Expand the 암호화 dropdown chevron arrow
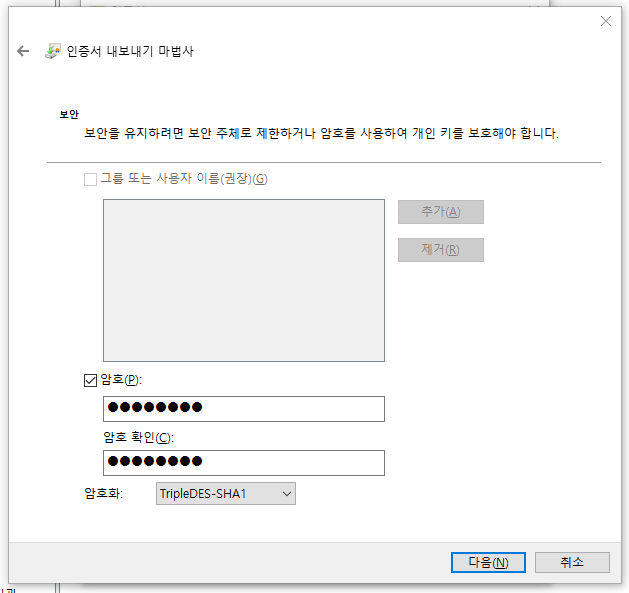The image size is (629, 593). pyautogui.click(x=286, y=493)
